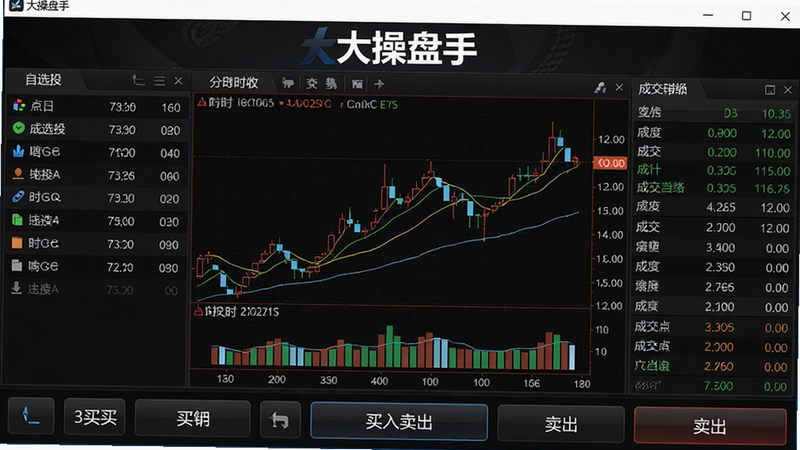Click the green check icon beside 成选投
The image size is (800, 450).
(19, 128)
